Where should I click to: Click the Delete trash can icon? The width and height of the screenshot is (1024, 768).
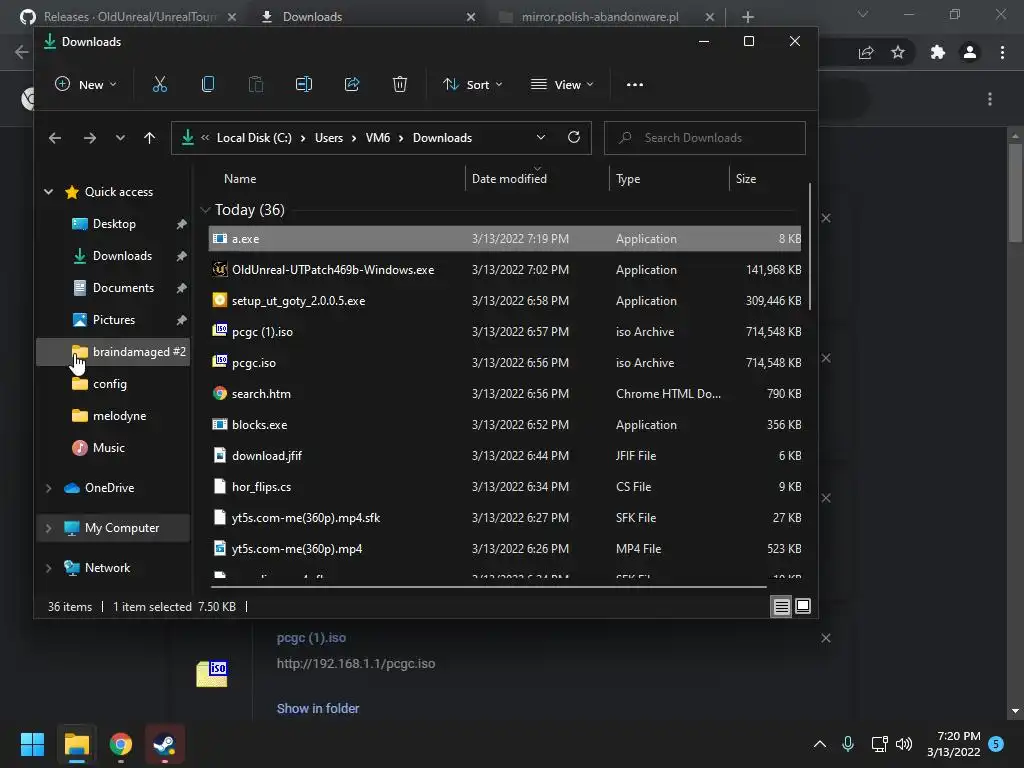(x=400, y=84)
